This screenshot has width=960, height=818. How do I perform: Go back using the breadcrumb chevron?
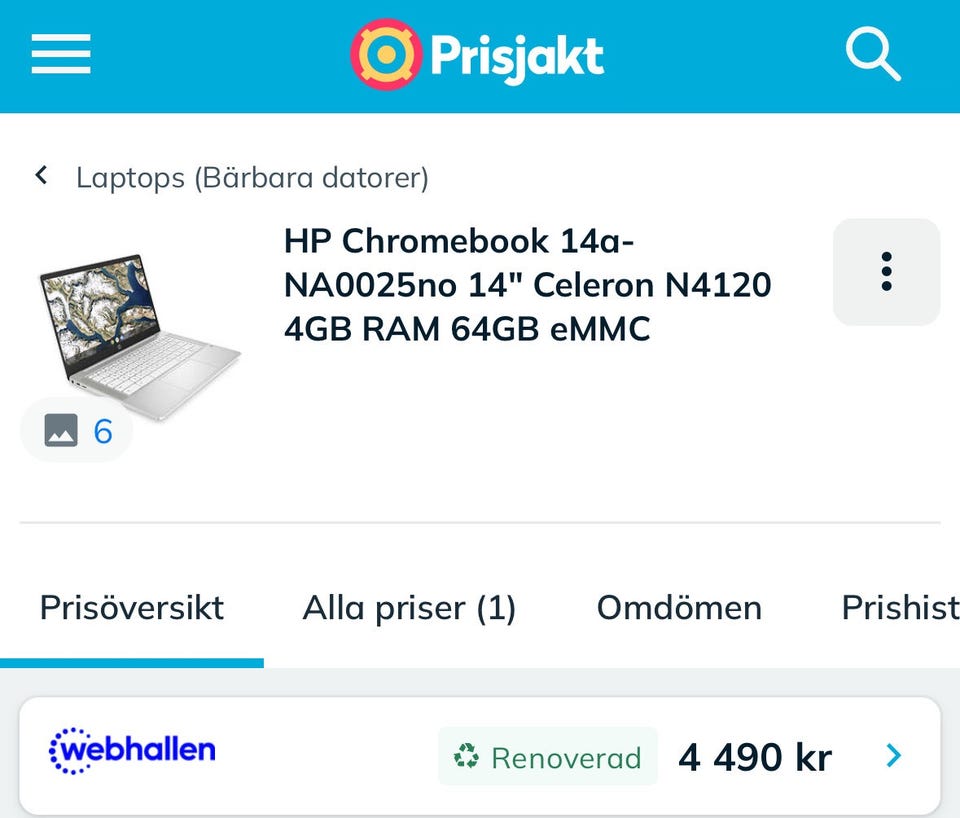[x=42, y=177]
